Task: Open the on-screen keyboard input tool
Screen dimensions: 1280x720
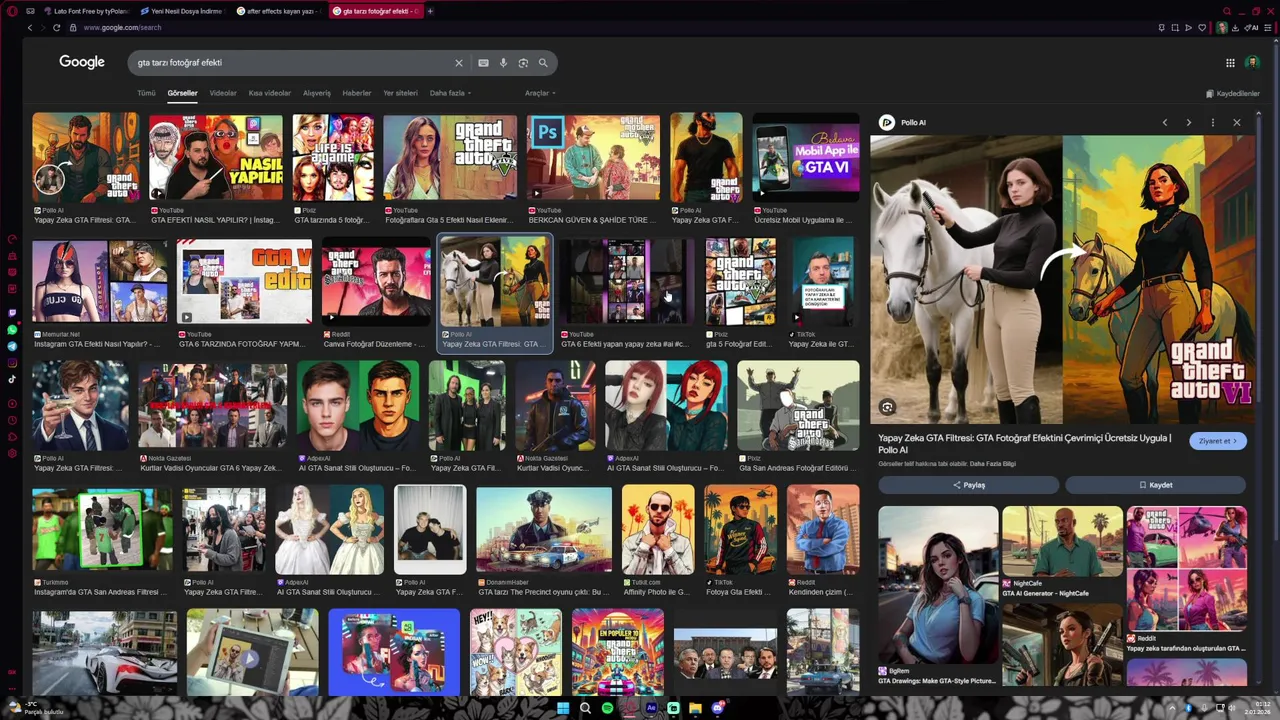Action: 483,63
